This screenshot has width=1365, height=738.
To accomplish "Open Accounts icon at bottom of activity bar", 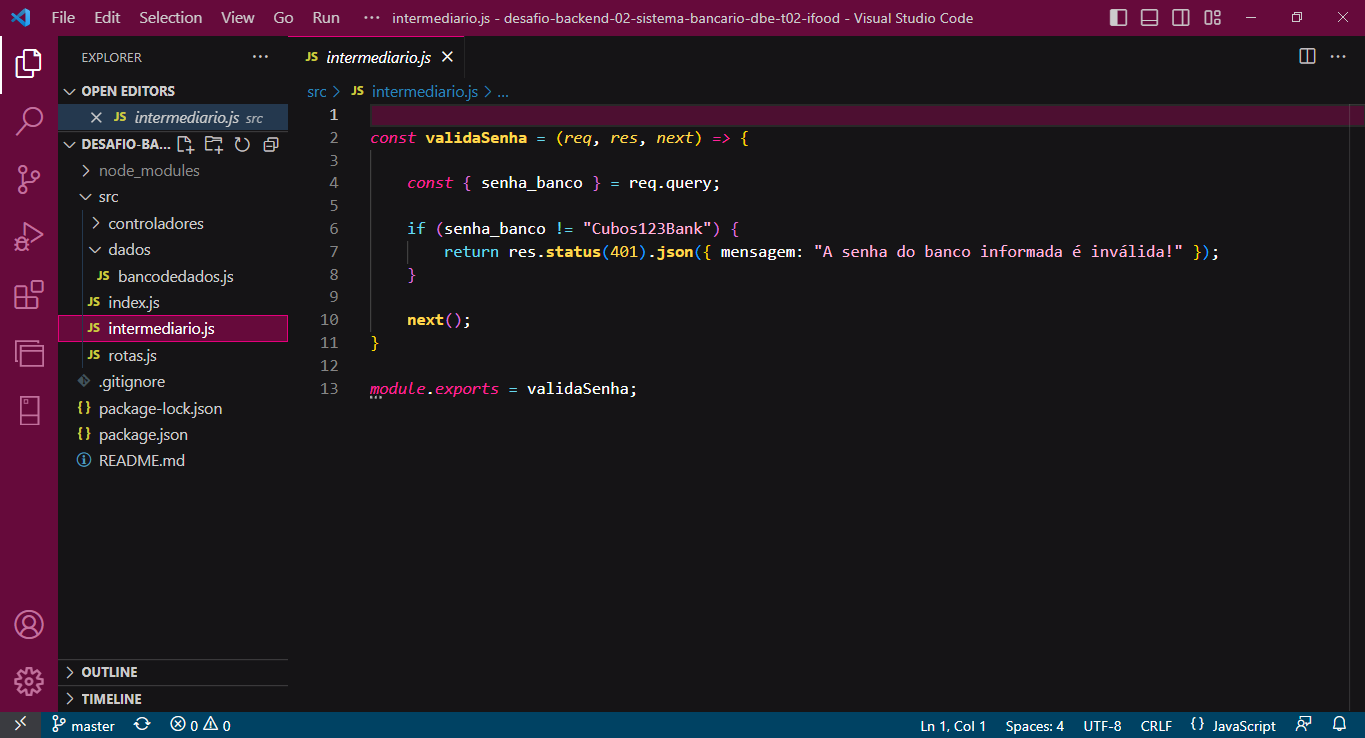I will [x=28, y=625].
